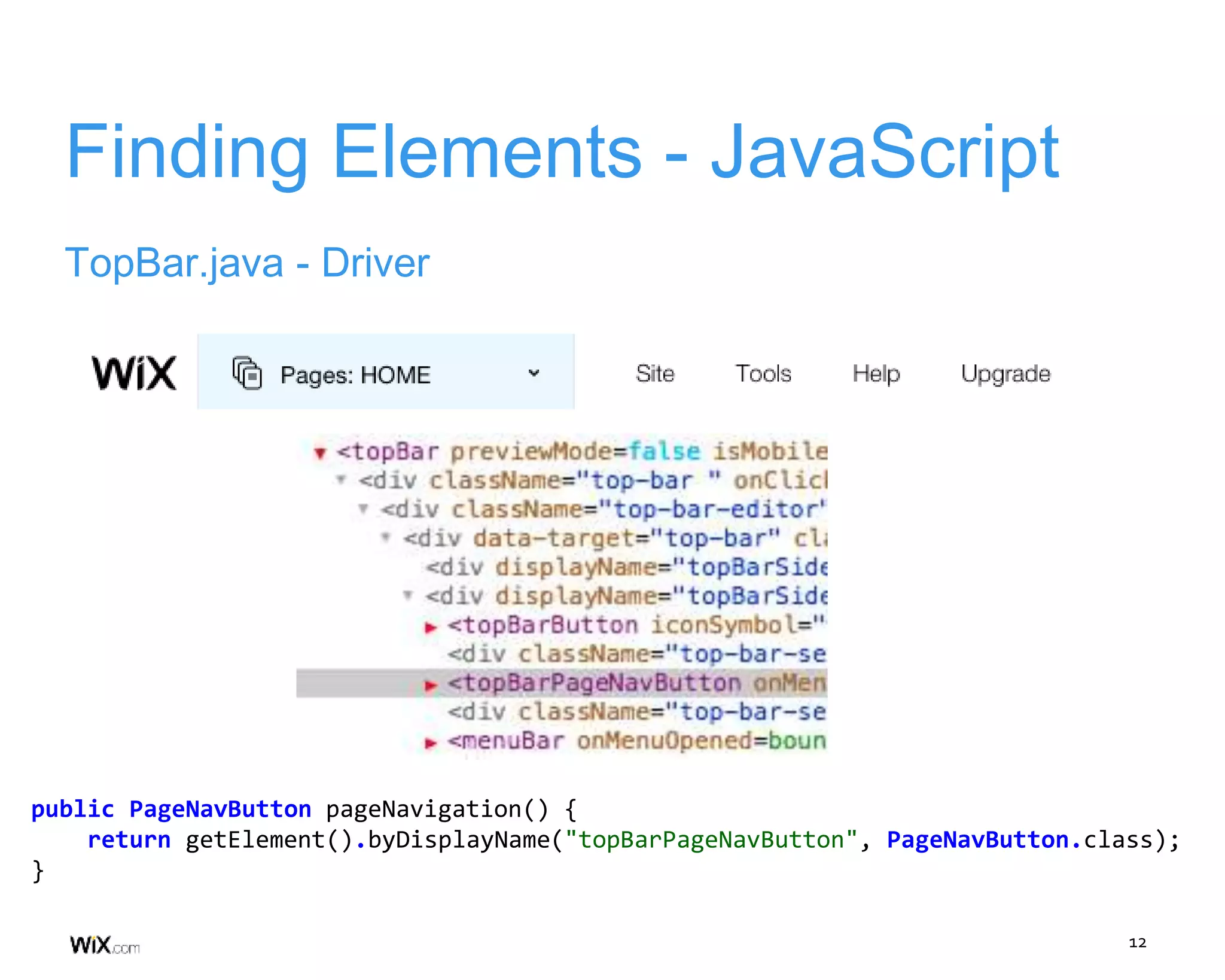Select the Pages: HOME label
1225x980 pixels.
pyautogui.click(x=355, y=375)
